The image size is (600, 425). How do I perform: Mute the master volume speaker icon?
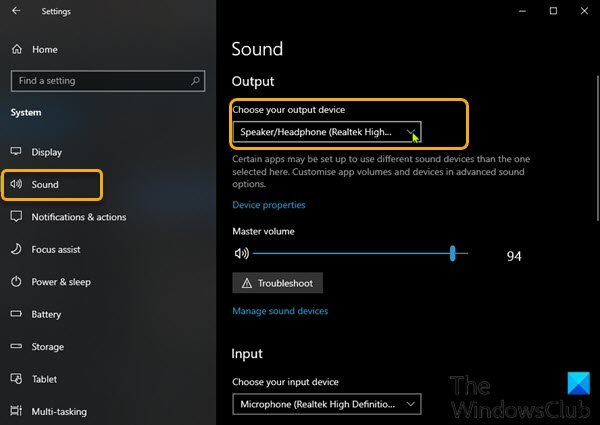240,255
